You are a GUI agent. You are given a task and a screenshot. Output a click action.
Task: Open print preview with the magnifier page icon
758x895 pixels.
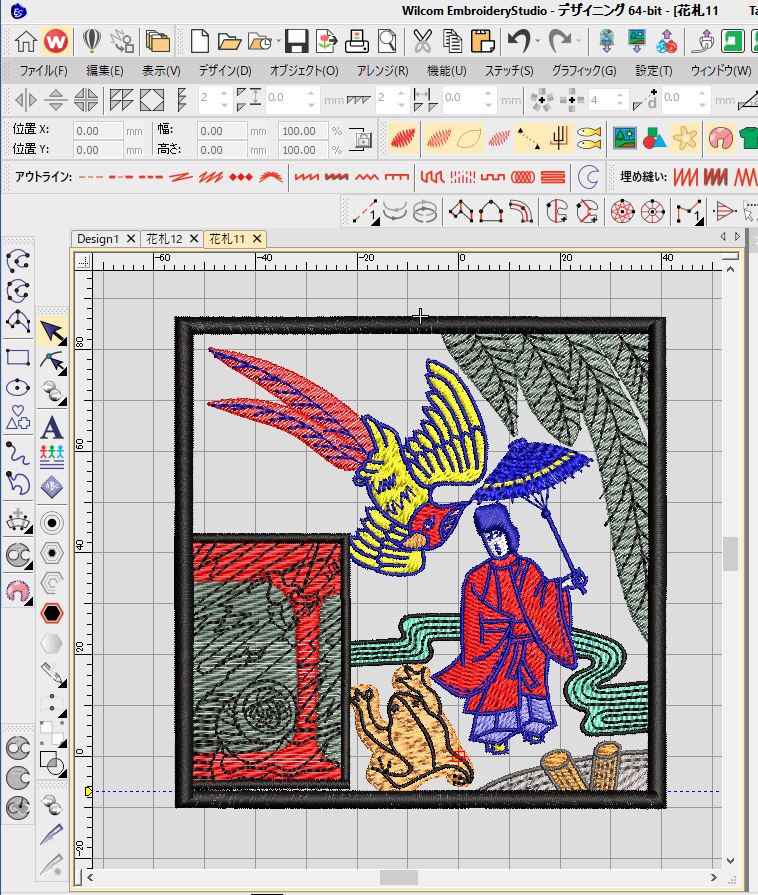coord(387,42)
